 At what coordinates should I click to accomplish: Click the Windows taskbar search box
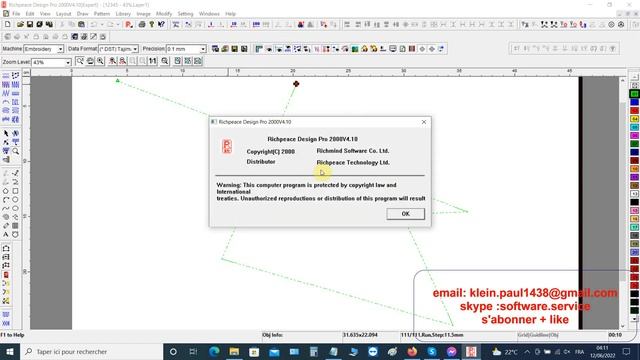91,351
